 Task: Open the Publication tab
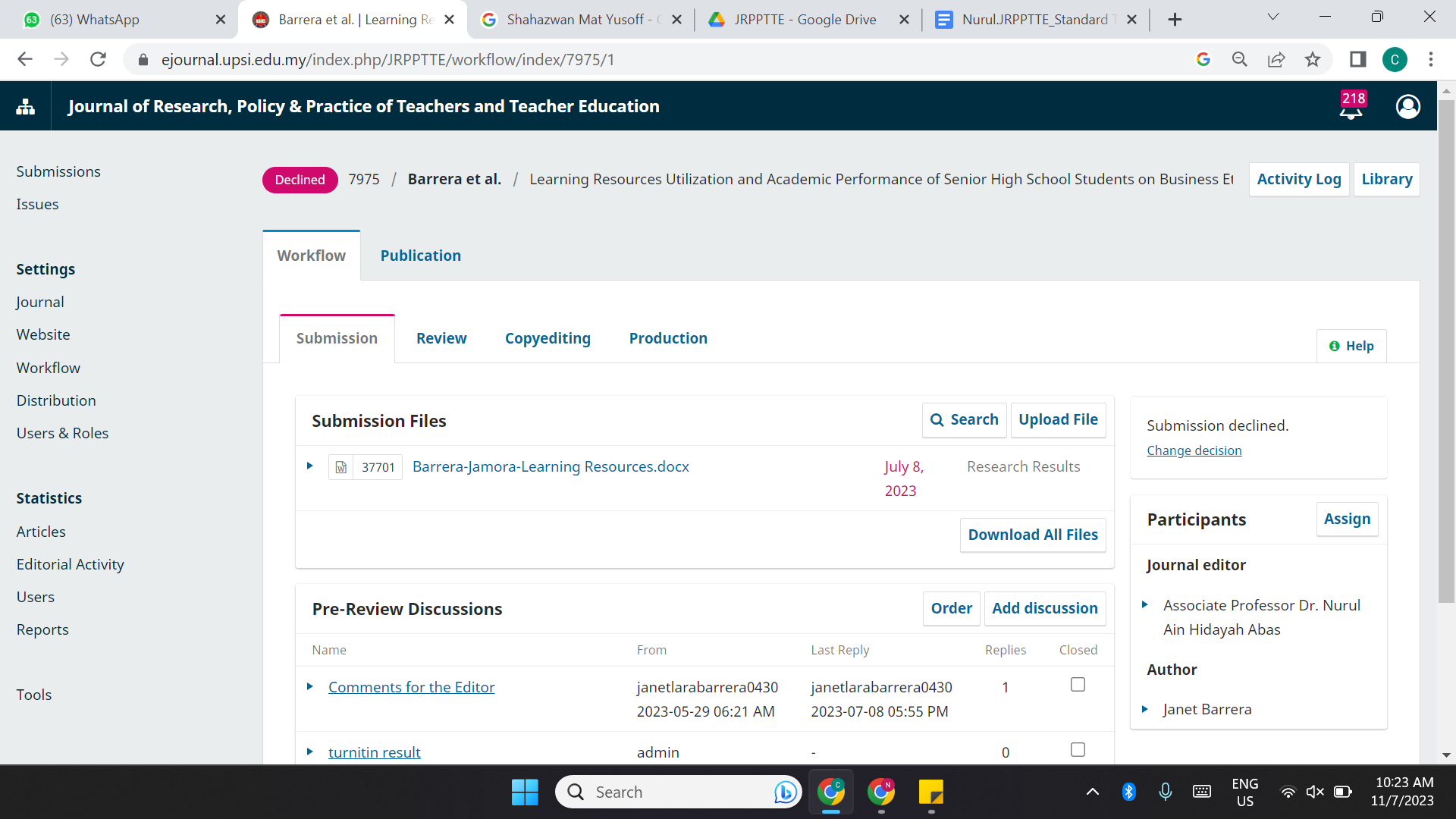(x=420, y=256)
